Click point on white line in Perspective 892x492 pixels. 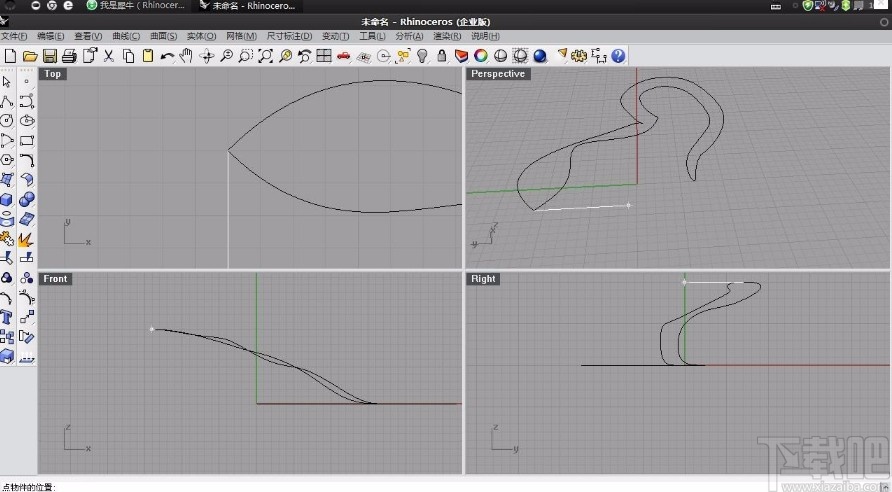(628, 205)
